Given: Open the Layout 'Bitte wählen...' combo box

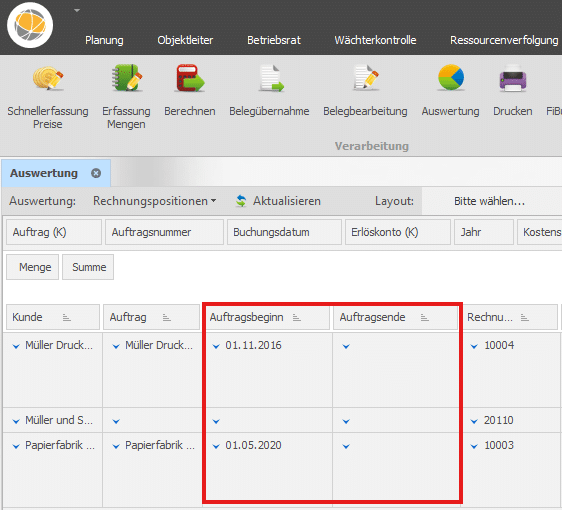Looking at the screenshot, I should point(492,201).
